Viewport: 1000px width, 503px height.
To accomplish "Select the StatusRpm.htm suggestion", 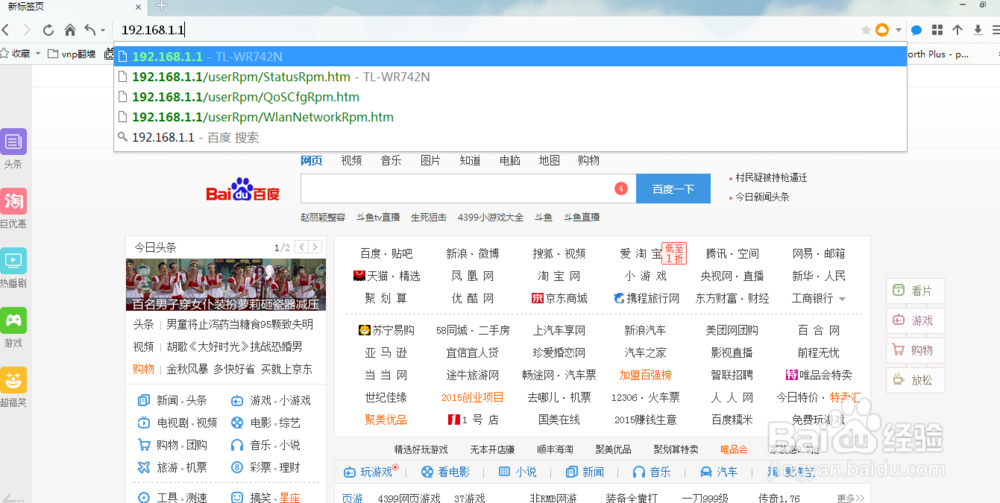I will [x=510, y=77].
